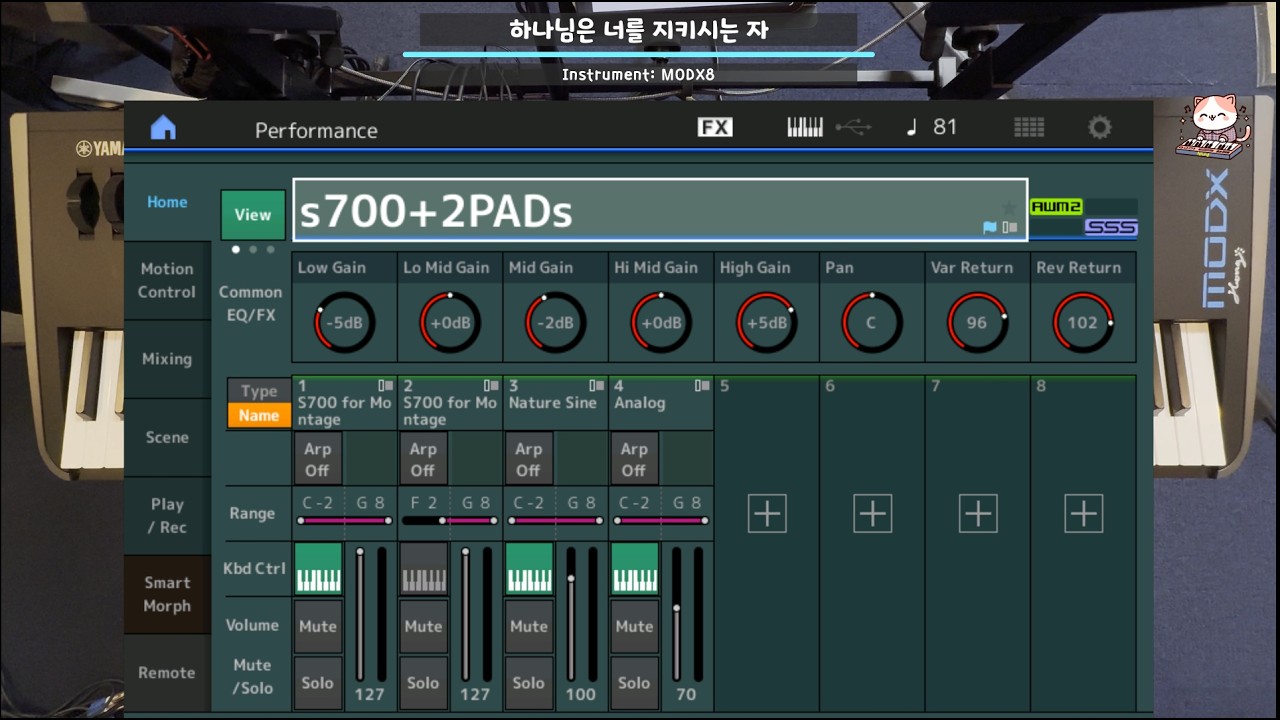
Task: Adjust part 3 volume fader at 100
Action: click(x=571, y=615)
